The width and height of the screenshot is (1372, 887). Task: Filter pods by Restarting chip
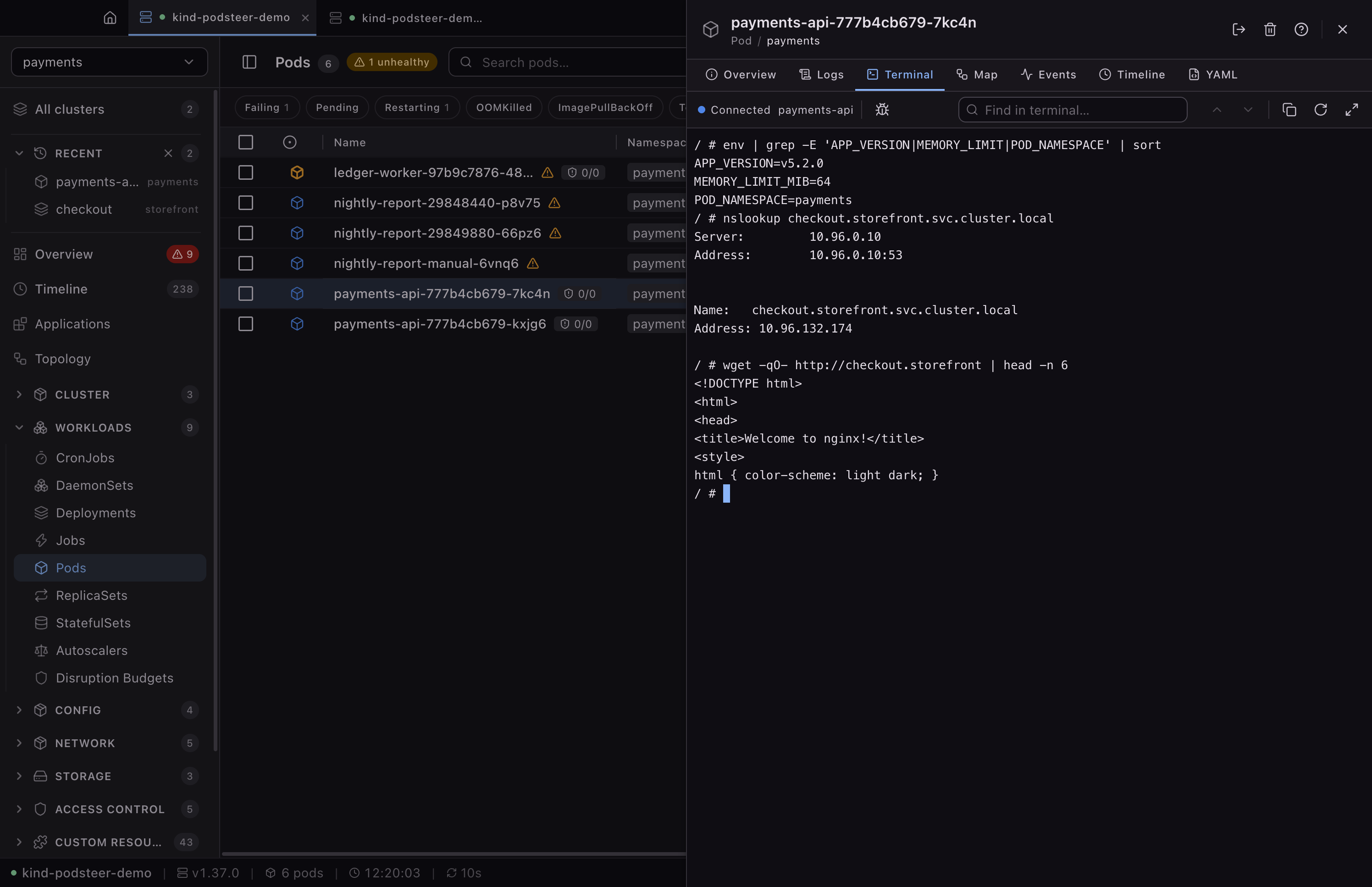pyautogui.click(x=417, y=108)
